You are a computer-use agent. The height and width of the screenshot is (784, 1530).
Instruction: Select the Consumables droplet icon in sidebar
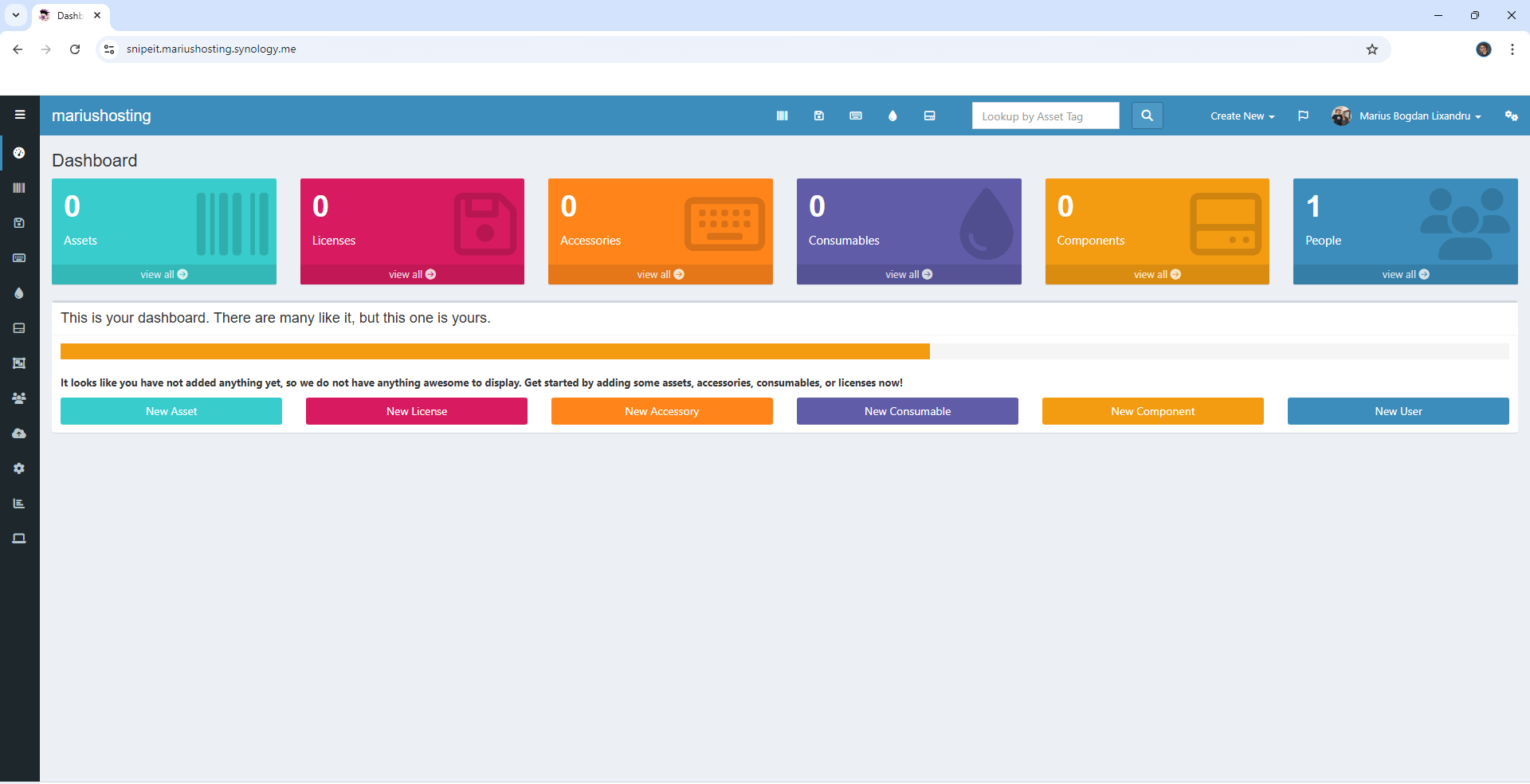[x=19, y=293]
